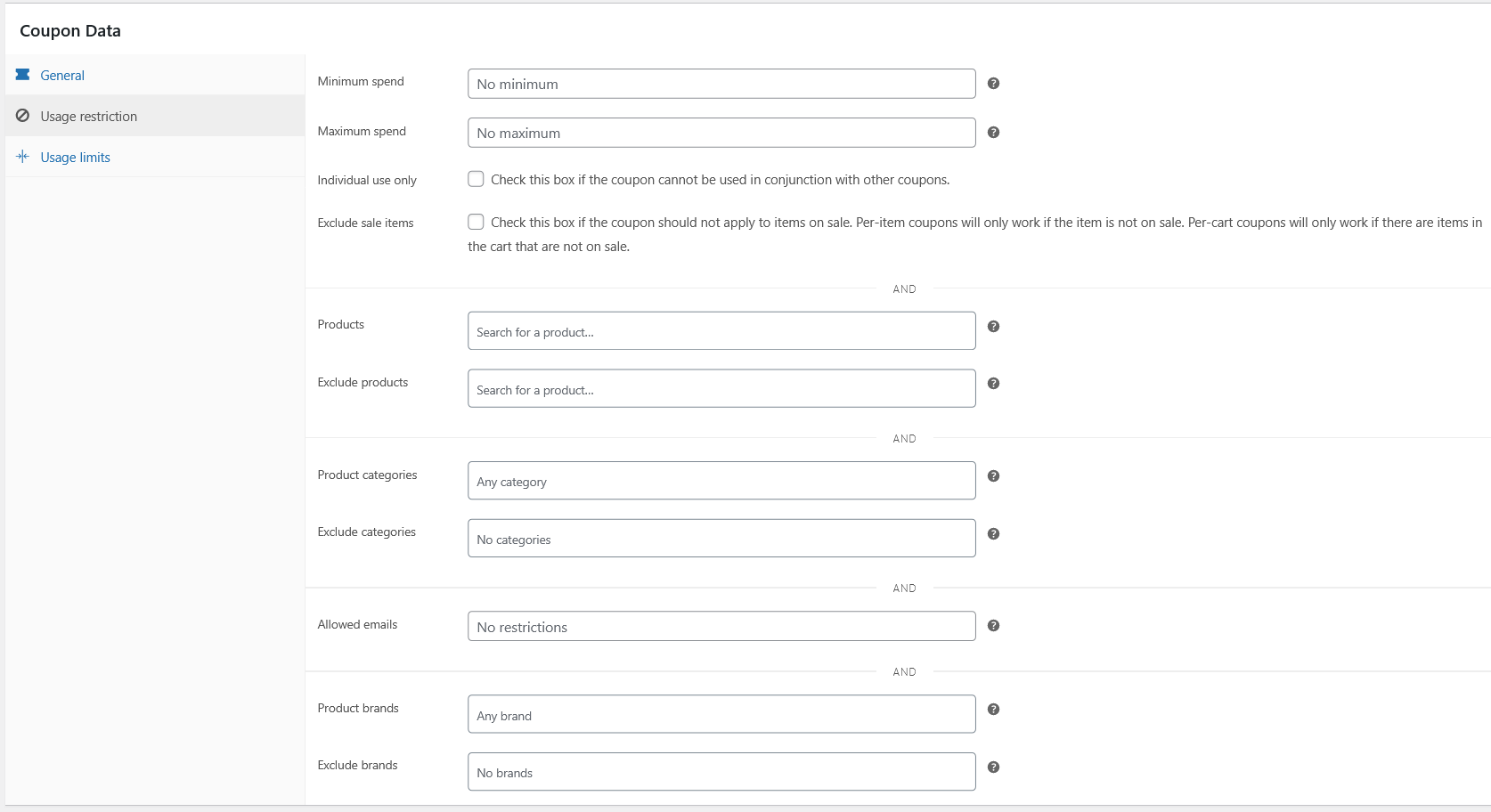Click help icon beside Exclude products
The width and height of the screenshot is (1491, 812).
(x=994, y=384)
